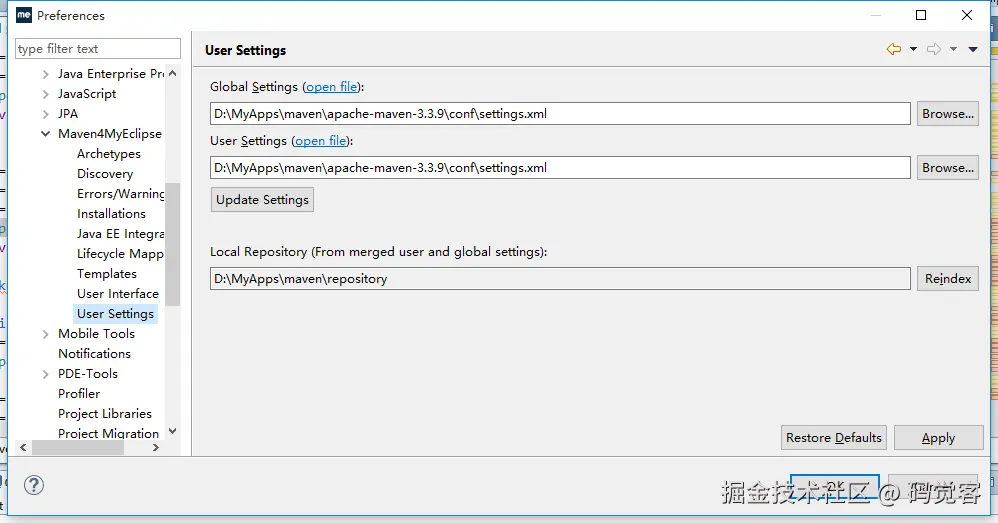Image resolution: width=998 pixels, height=523 pixels.
Task: Select the User Settings tree item
Action: [115, 314]
